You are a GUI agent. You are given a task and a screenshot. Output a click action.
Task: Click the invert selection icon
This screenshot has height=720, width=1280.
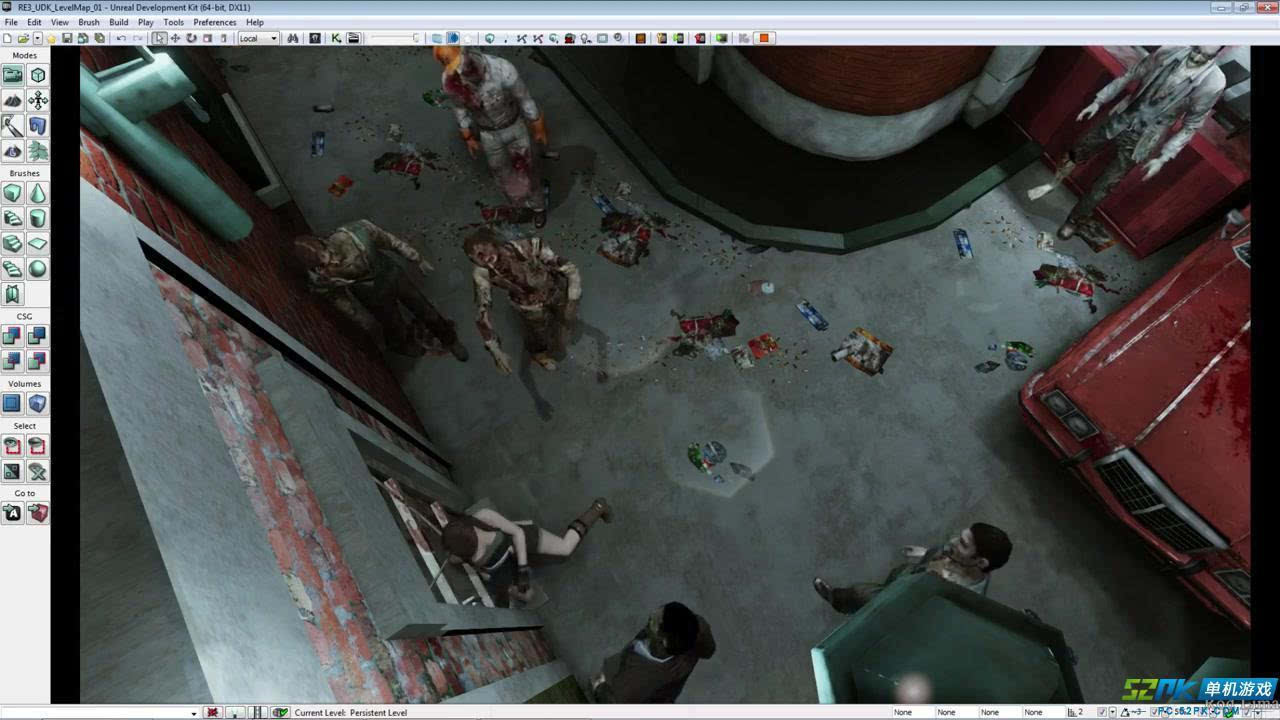12,471
